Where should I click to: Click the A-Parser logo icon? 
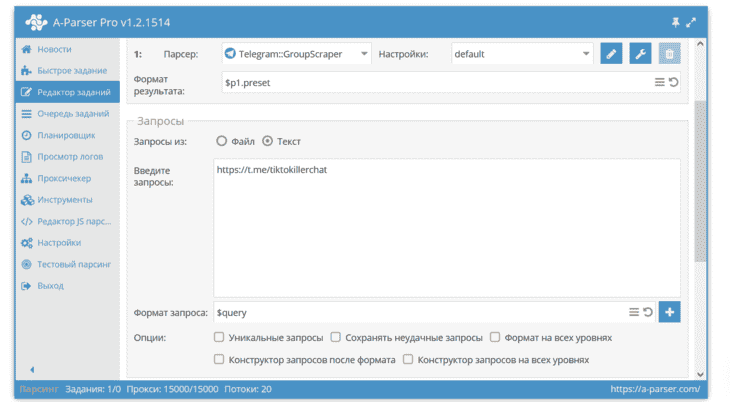tap(36, 22)
